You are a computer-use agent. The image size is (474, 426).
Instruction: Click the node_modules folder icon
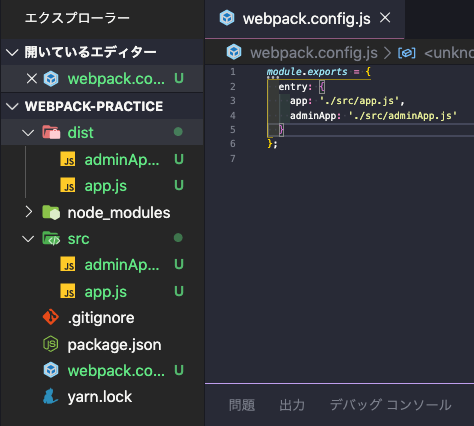pyautogui.click(x=51, y=212)
